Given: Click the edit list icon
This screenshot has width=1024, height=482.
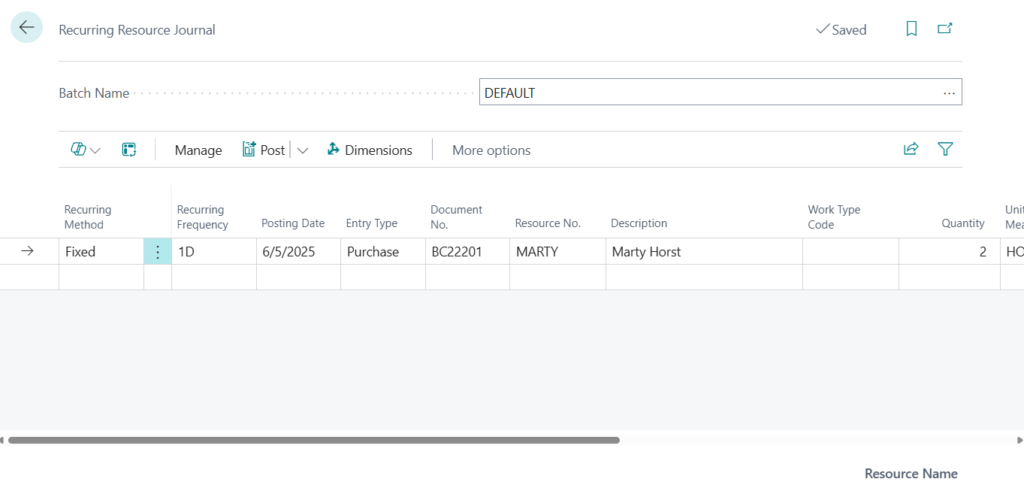Looking at the screenshot, I should click(x=129, y=149).
